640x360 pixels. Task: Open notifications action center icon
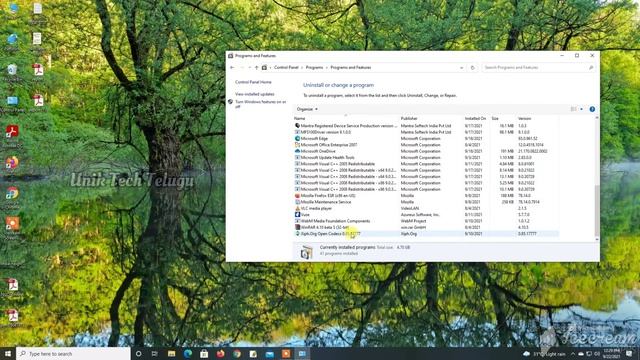(629, 353)
